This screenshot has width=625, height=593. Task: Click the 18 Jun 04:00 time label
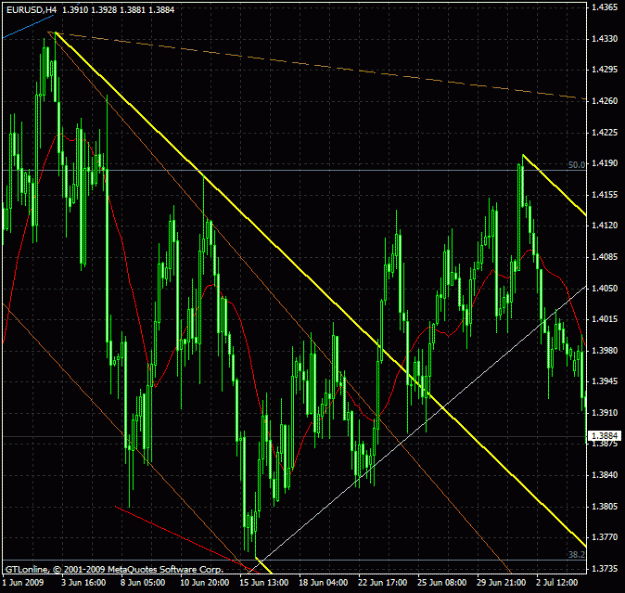point(323,583)
